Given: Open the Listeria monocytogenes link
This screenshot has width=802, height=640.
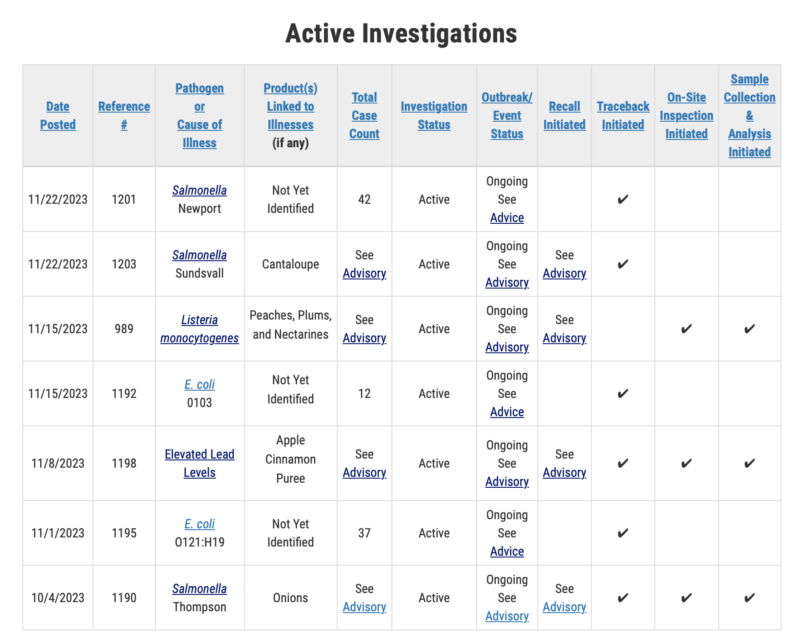Looking at the screenshot, I should [199, 329].
